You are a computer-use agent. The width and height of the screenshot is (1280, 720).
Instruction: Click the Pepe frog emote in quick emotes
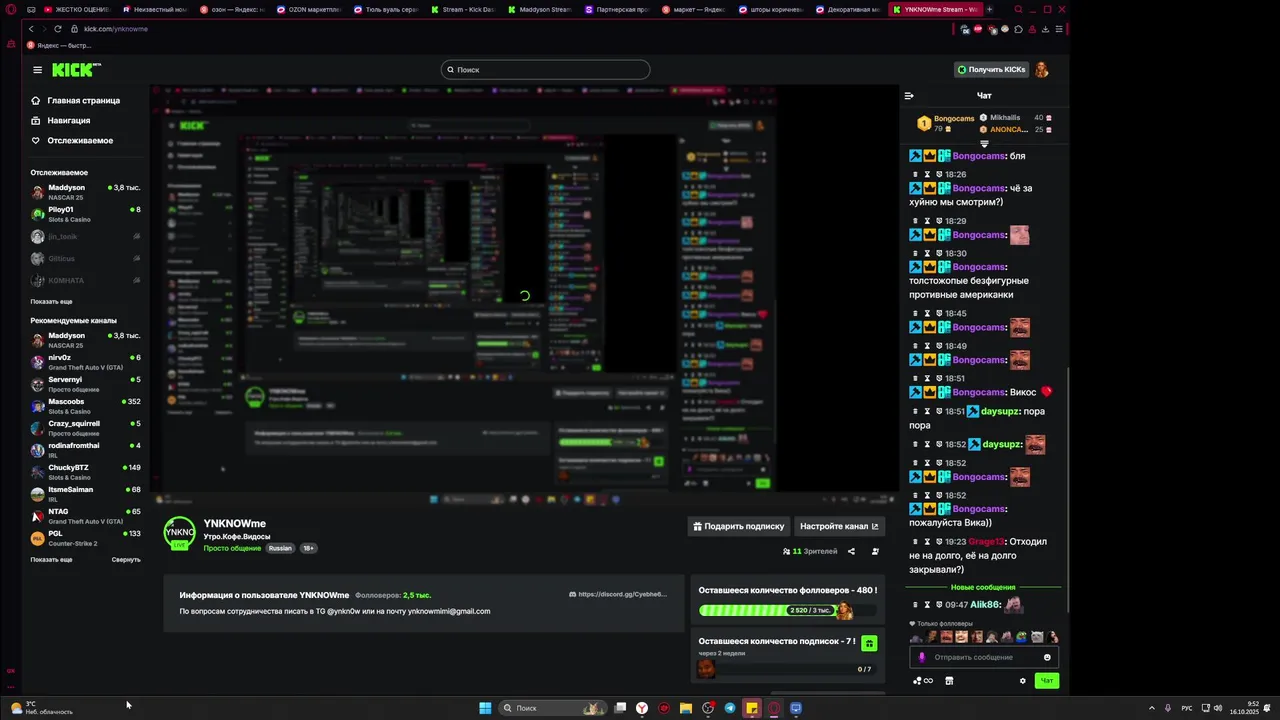1021,637
